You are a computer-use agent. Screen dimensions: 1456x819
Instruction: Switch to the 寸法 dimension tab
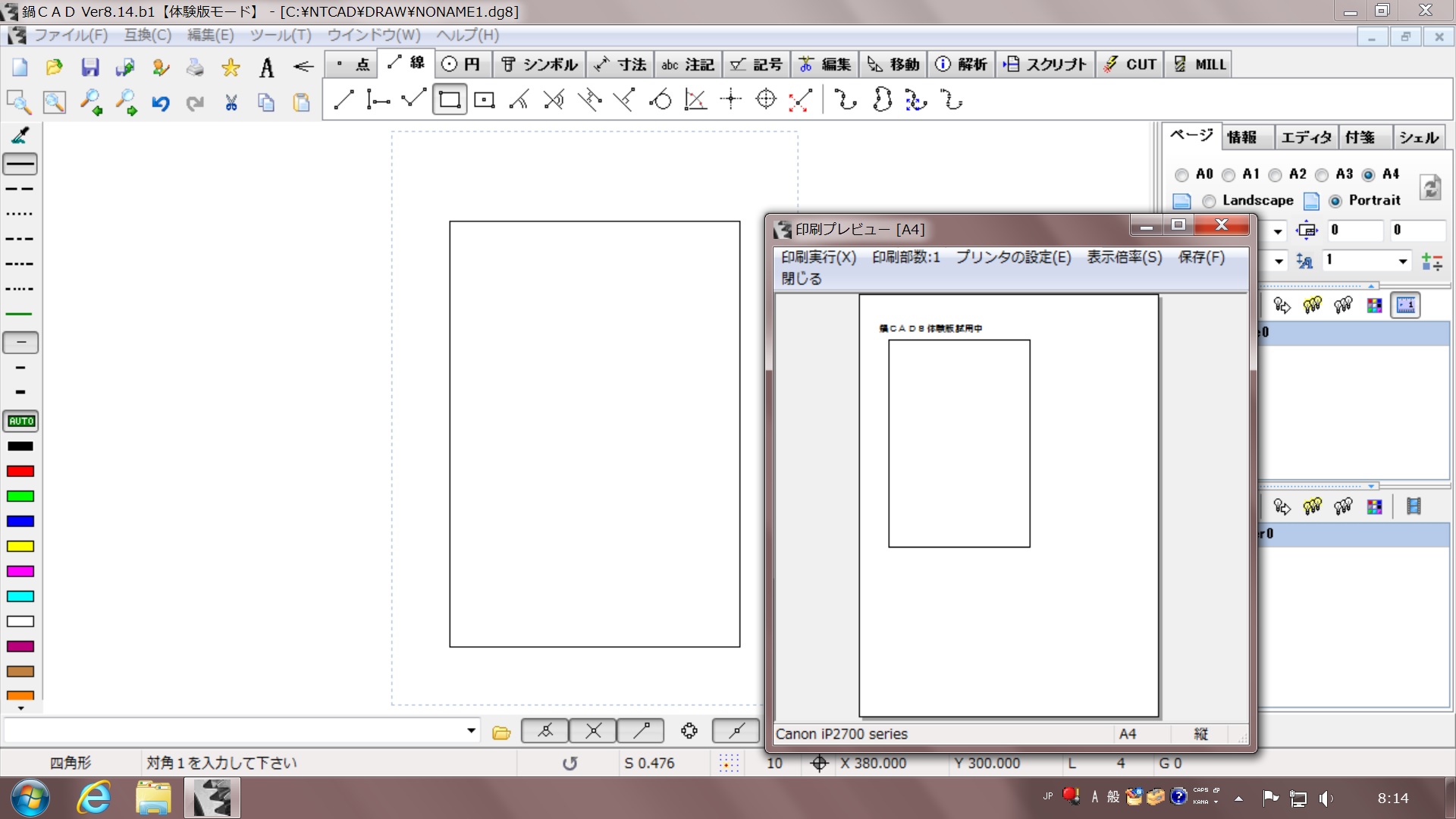point(620,64)
